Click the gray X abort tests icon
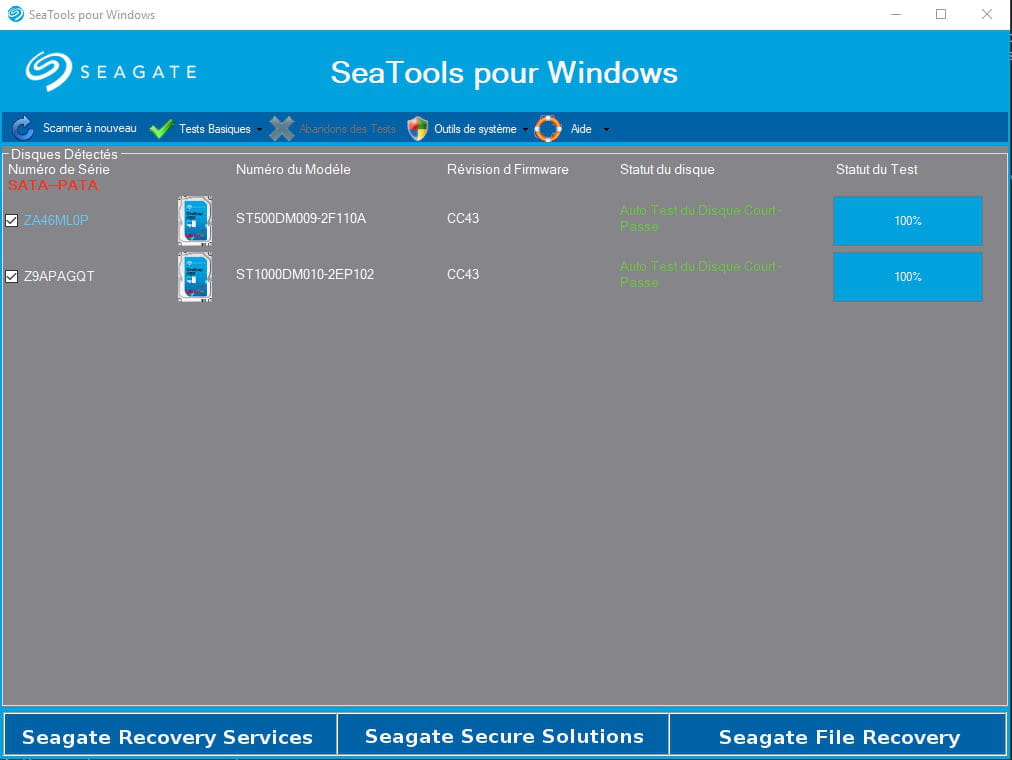Screen dimensions: 1012x760 [x=282, y=129]
